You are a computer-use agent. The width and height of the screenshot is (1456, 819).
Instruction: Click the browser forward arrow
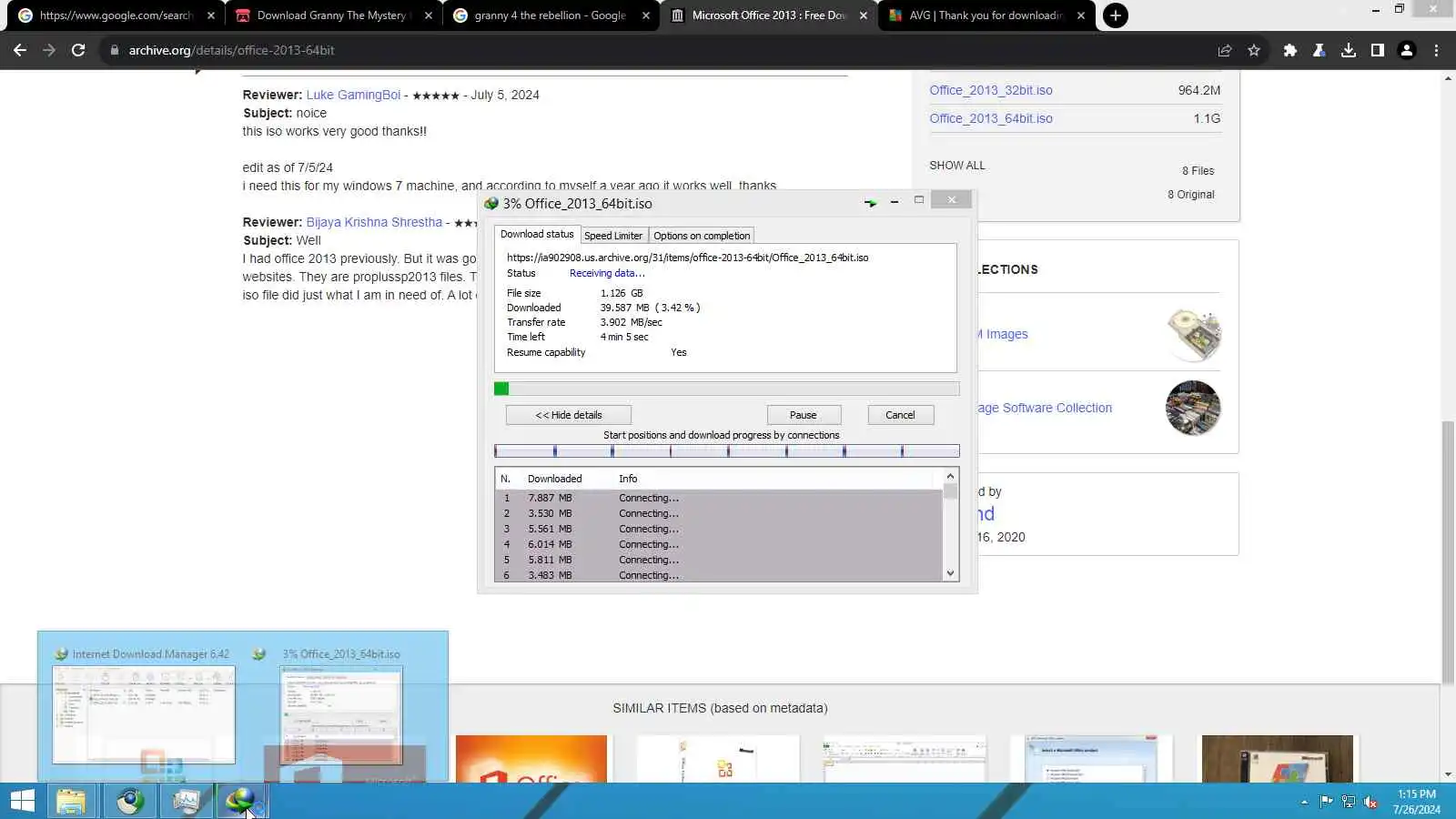click(49, 50)
